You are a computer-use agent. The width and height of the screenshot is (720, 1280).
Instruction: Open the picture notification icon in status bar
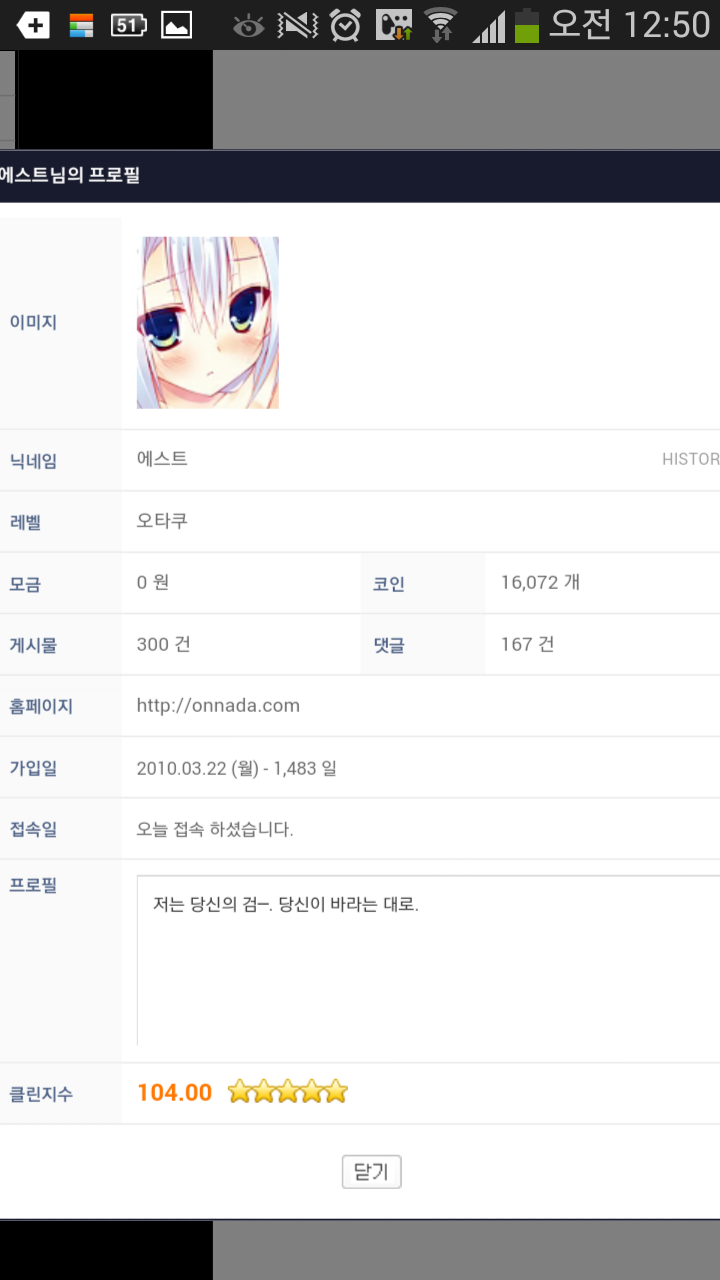176,25
